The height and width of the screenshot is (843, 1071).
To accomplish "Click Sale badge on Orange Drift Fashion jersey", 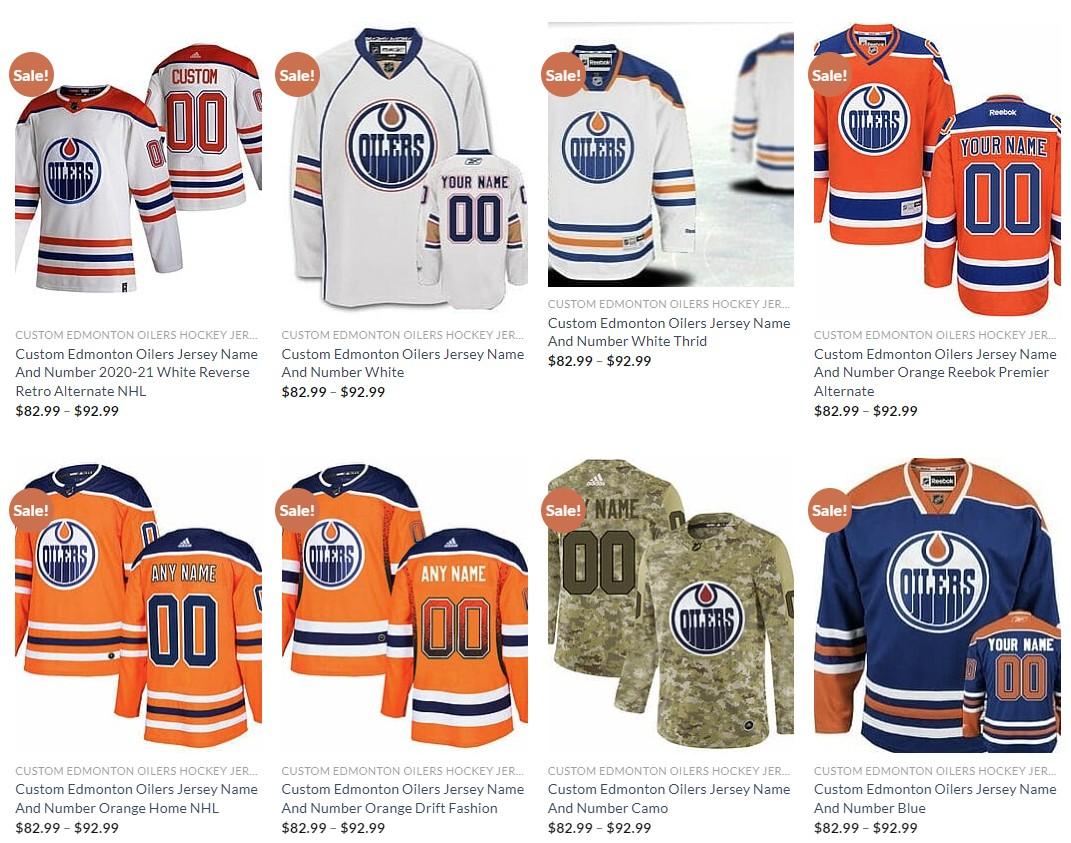I will pyautogui.click(x=297, y=510).
